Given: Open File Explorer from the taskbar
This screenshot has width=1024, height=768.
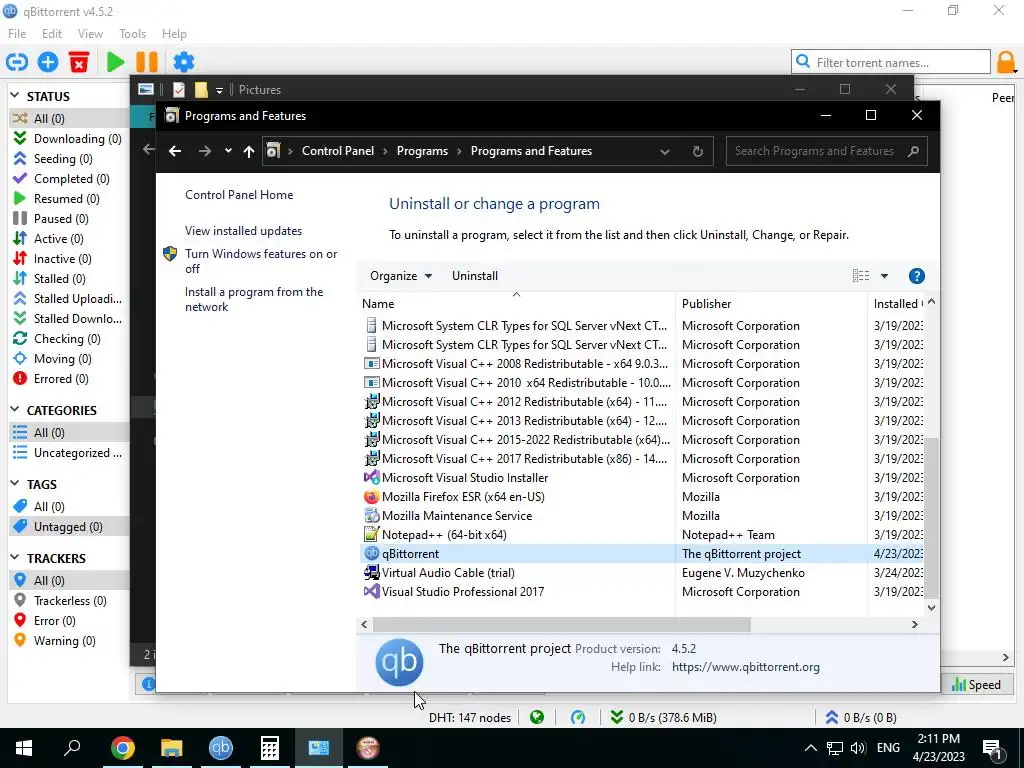Looking at the screenshot, I should [x=172, y=748].
